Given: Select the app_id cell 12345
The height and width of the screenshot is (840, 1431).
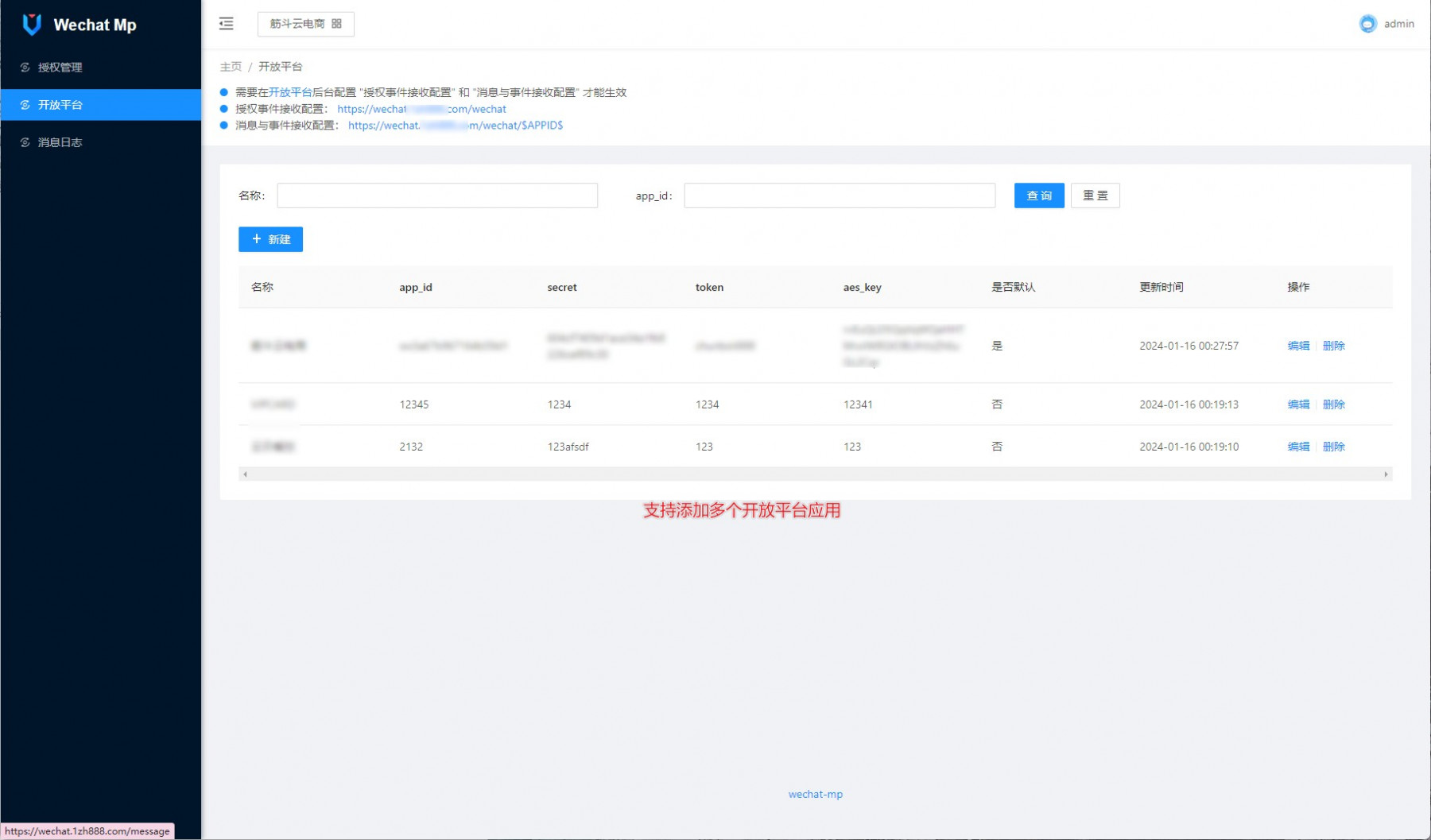Looking at the screenshot, I should coord(414,405).
